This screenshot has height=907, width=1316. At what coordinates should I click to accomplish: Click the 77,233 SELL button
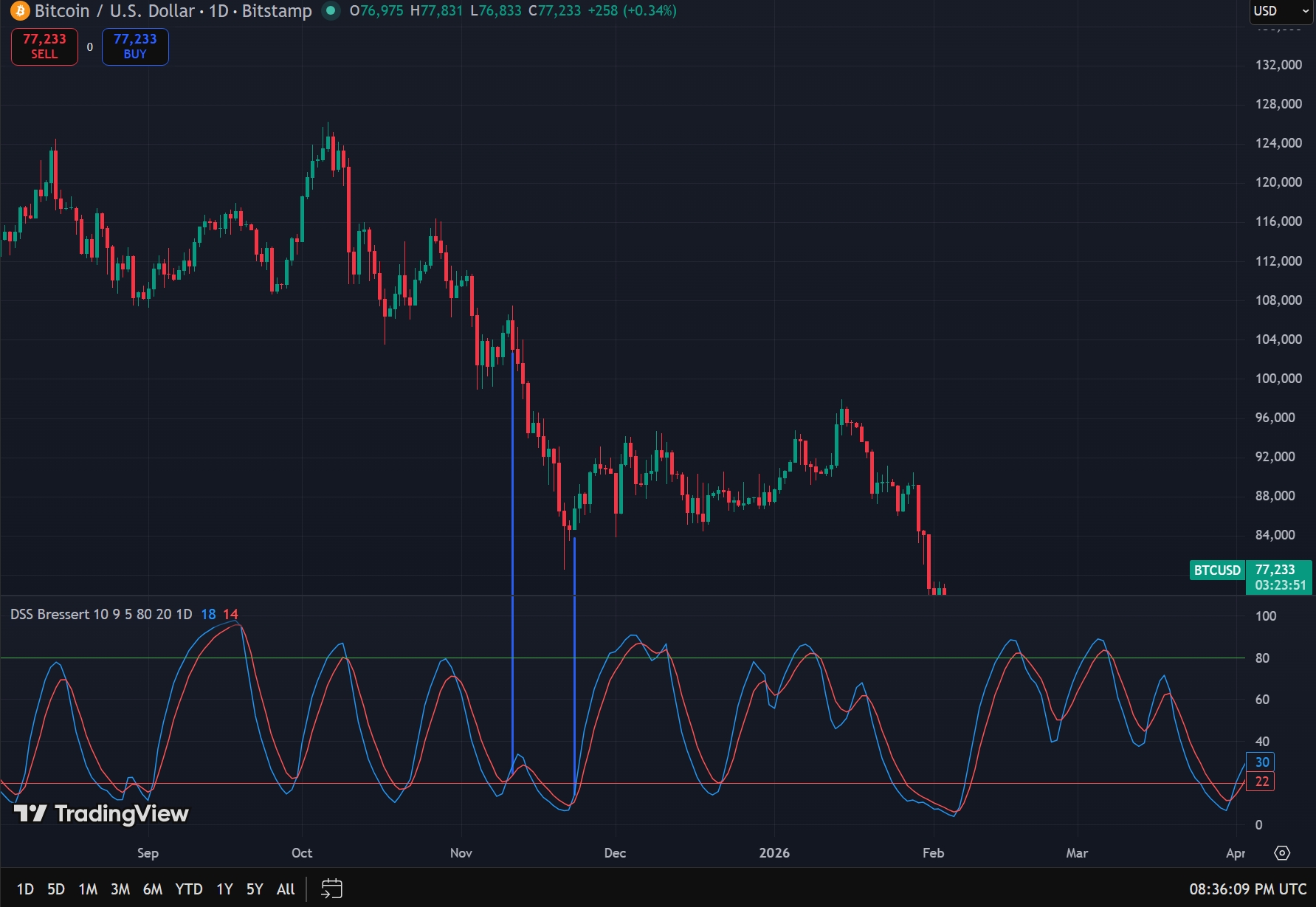click(44, 46)
